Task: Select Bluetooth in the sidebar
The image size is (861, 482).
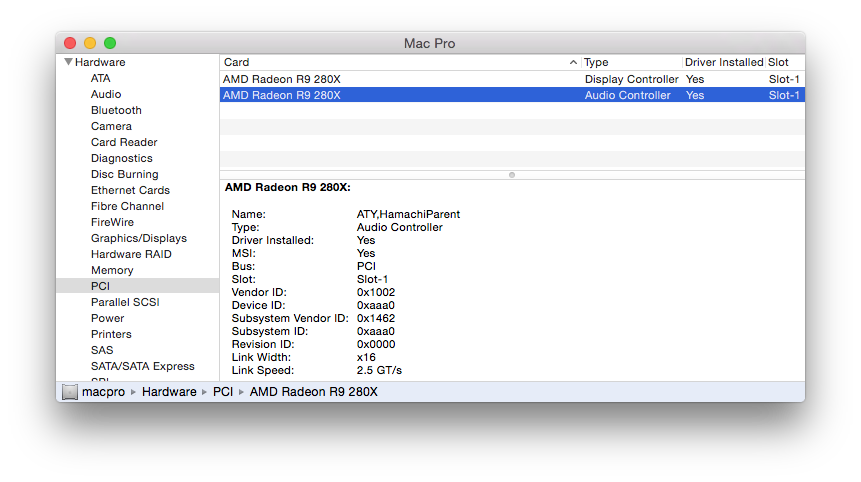Action: pos(116,110)
